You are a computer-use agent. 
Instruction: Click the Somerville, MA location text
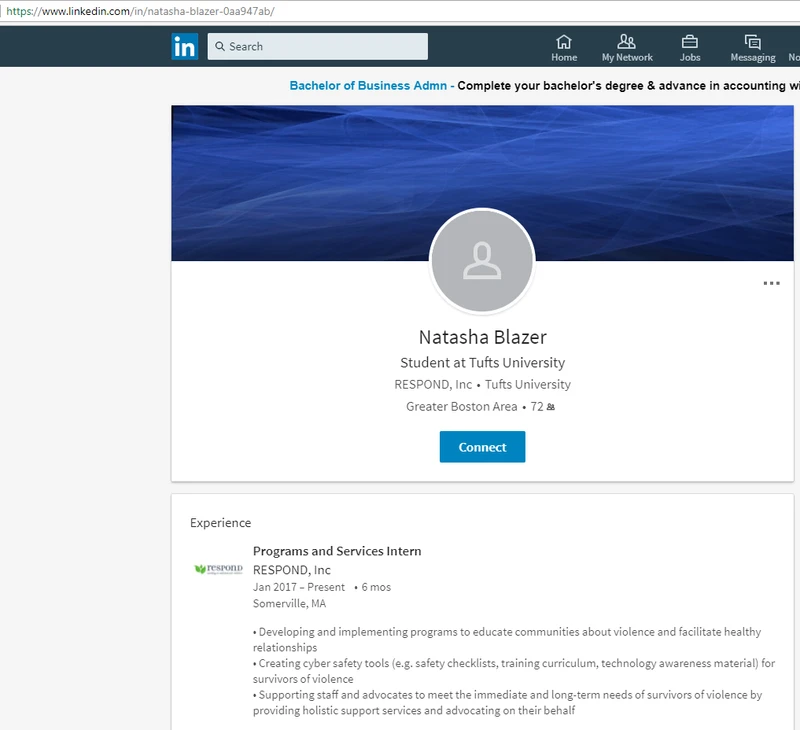point(289,603)
